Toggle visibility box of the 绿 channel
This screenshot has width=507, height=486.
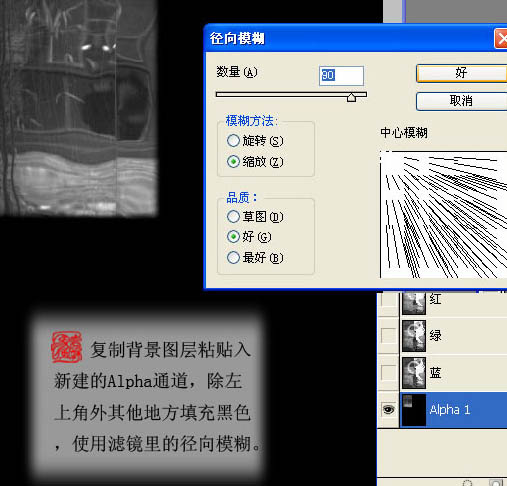click(388, 335)
